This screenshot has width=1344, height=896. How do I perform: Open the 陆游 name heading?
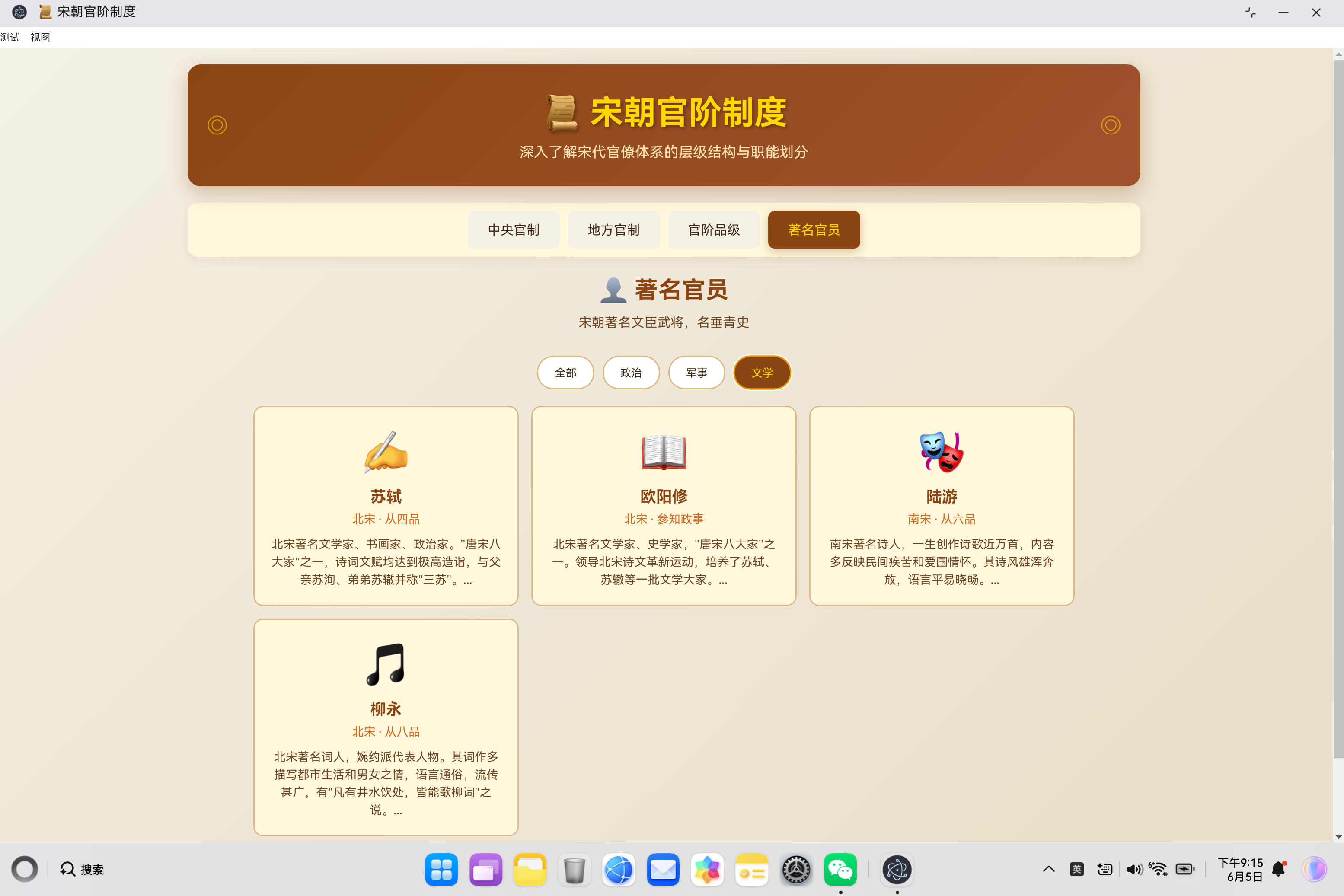click(942, 496)
